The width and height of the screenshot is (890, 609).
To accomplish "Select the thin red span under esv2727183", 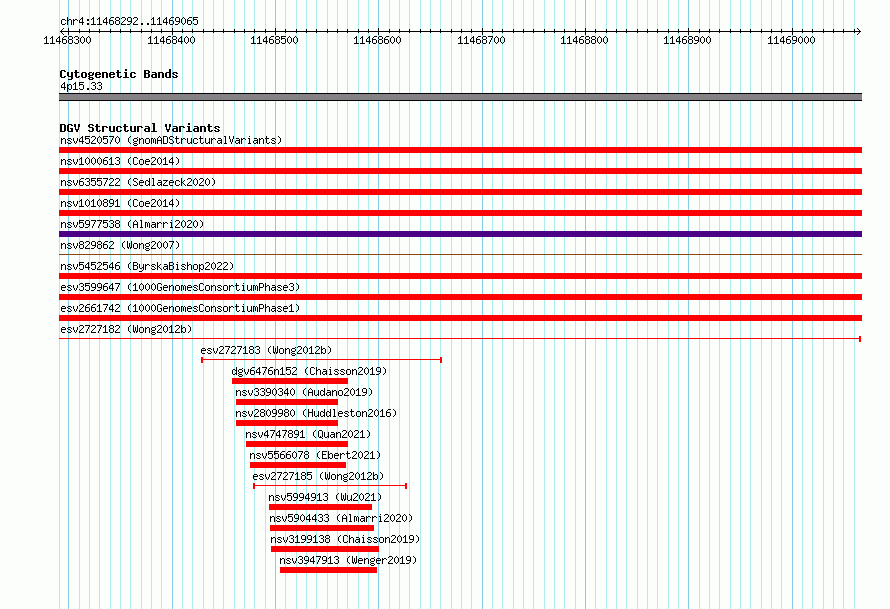I will click(321, 360).
